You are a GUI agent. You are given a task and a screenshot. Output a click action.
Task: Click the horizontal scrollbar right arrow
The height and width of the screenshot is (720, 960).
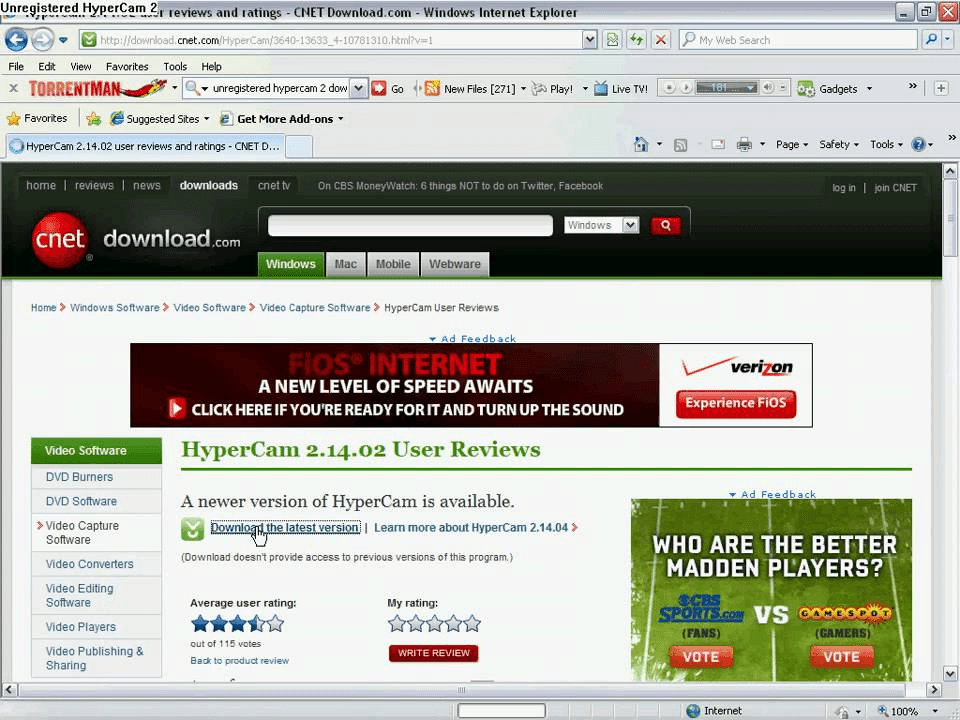[934, 689]
